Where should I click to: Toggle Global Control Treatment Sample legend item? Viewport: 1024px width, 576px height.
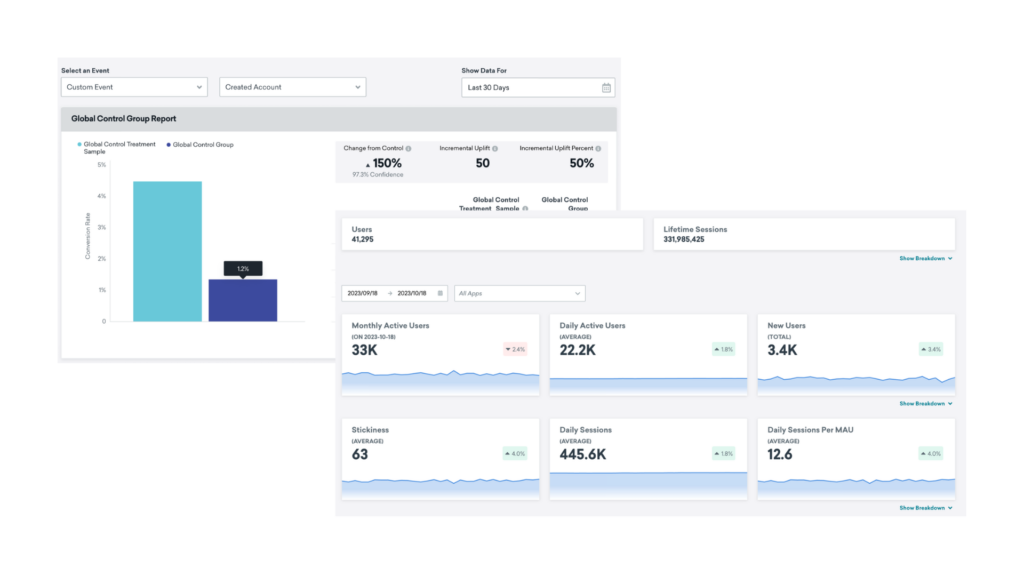click(116, 148)
